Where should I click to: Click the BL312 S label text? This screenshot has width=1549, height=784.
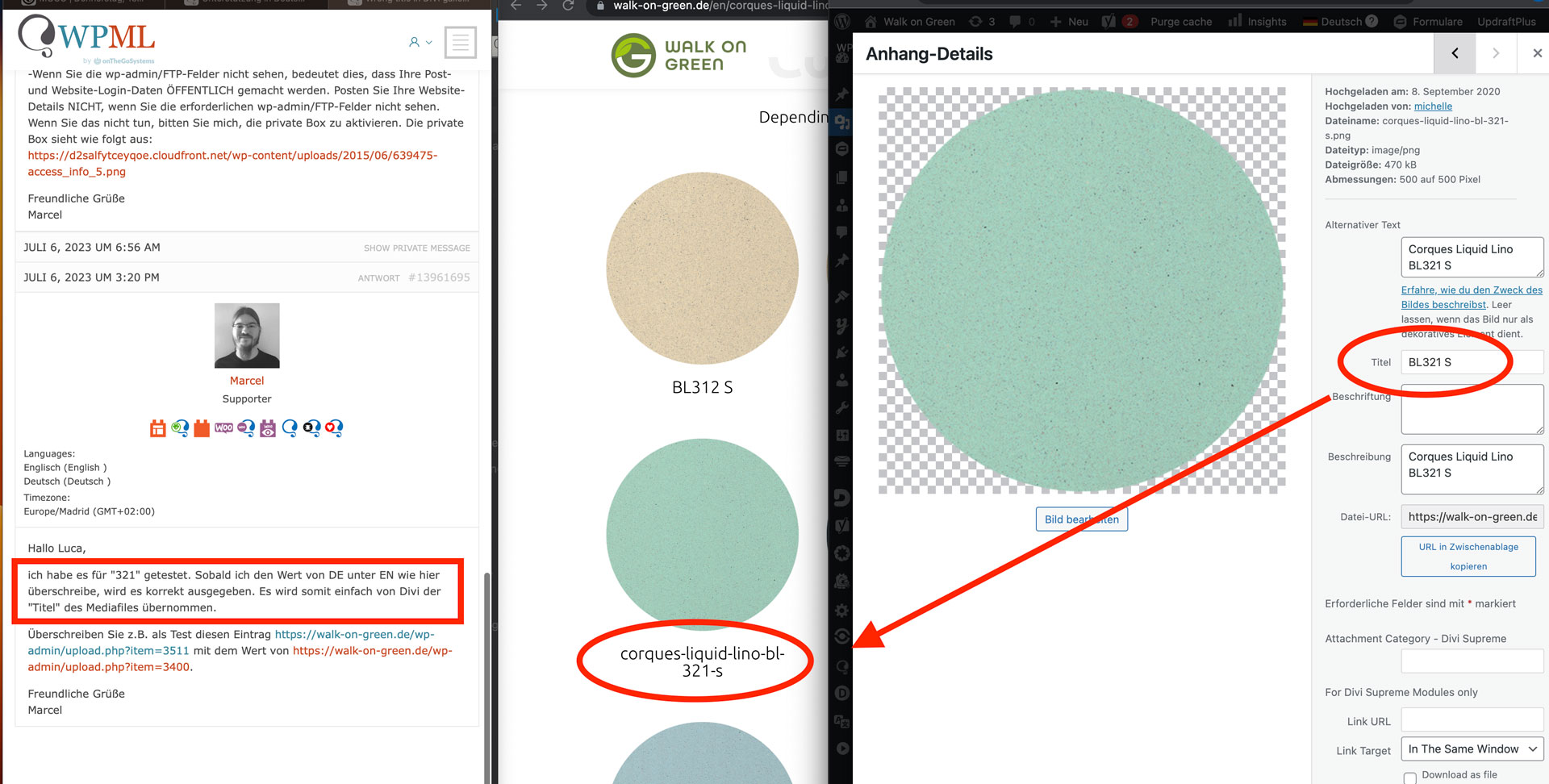[x=703, y=387]
